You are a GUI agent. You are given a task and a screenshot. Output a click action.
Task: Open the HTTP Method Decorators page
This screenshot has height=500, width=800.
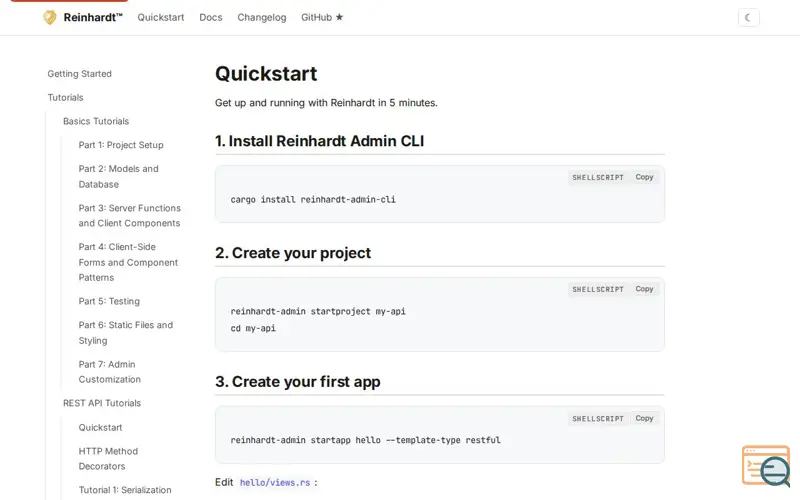109,458
